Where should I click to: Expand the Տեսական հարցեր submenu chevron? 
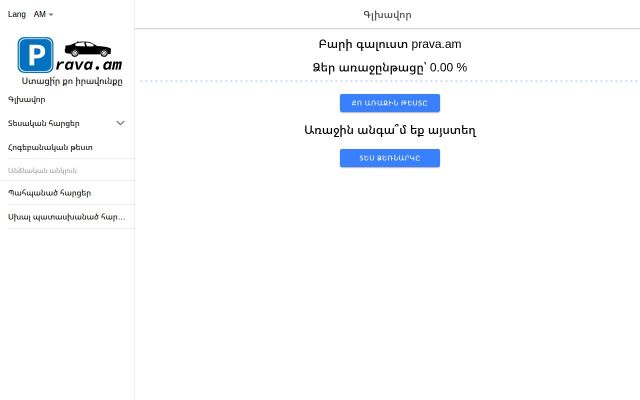click(120, 123)
